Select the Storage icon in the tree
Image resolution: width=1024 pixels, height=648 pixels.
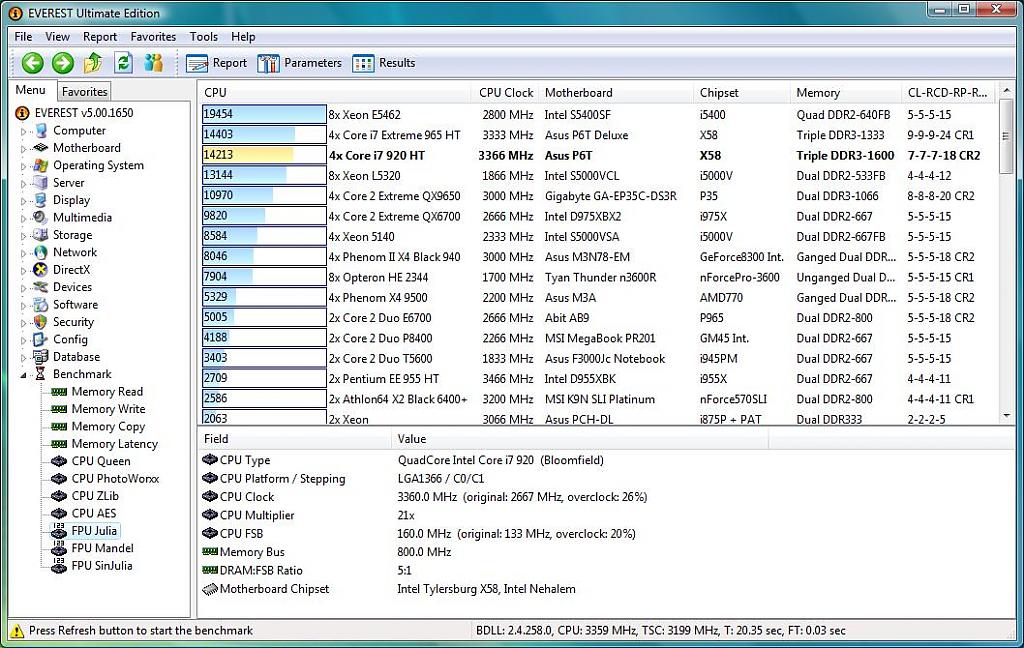pos(40,235)
